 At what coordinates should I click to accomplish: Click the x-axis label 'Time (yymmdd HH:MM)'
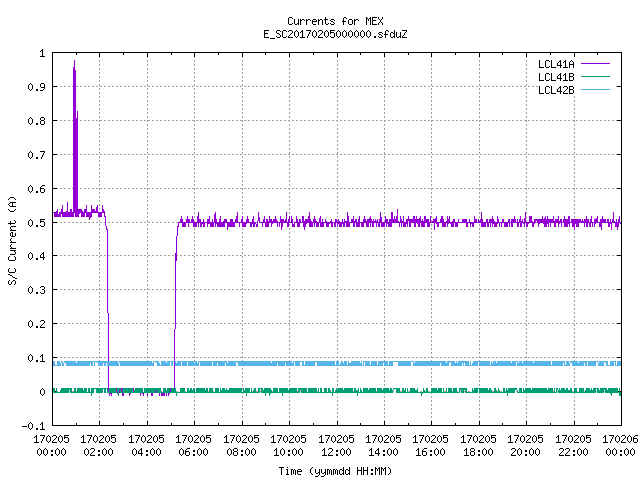(335, 471)
